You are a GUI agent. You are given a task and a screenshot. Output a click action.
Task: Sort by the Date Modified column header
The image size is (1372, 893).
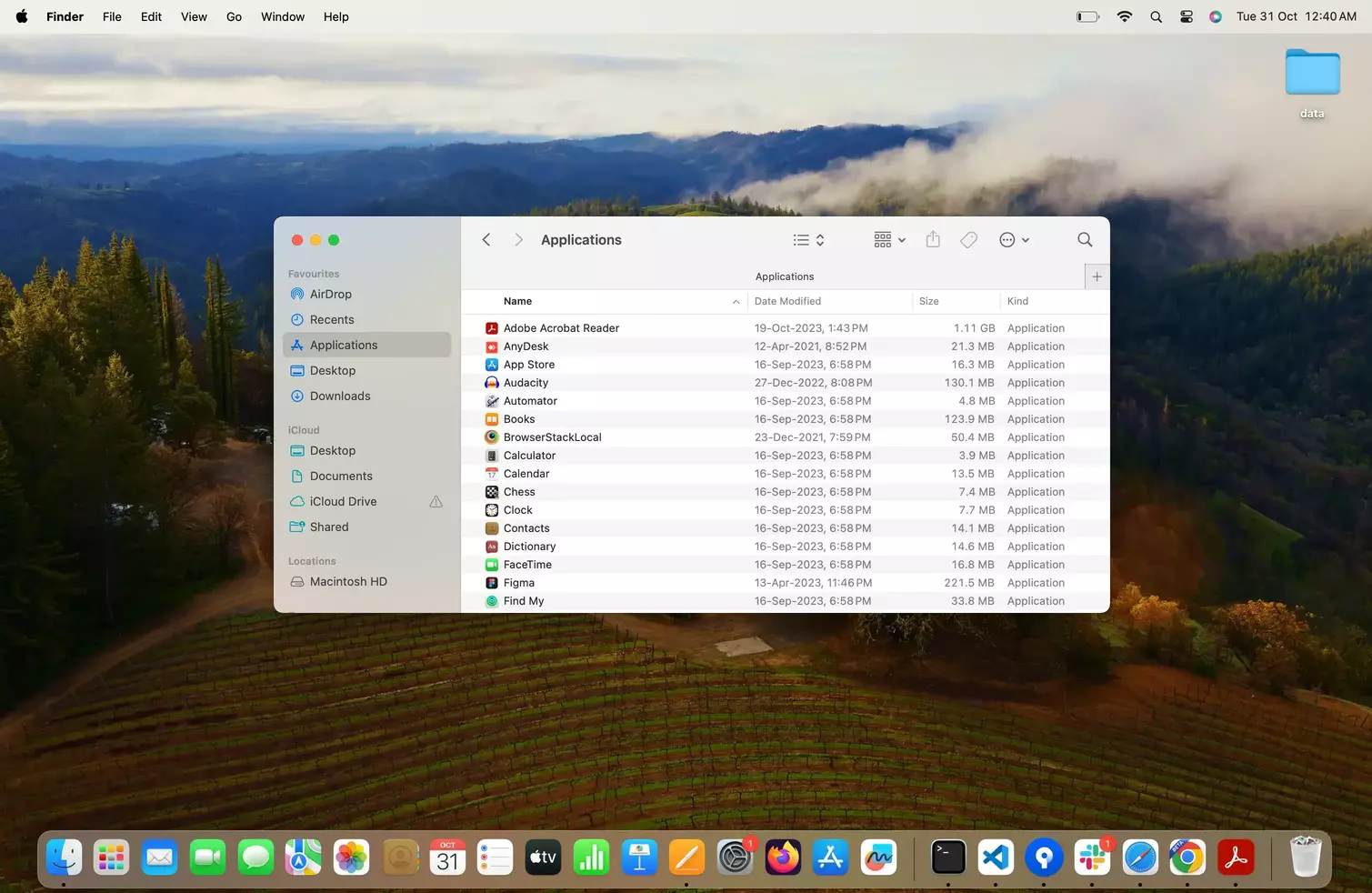click(787, 301)
